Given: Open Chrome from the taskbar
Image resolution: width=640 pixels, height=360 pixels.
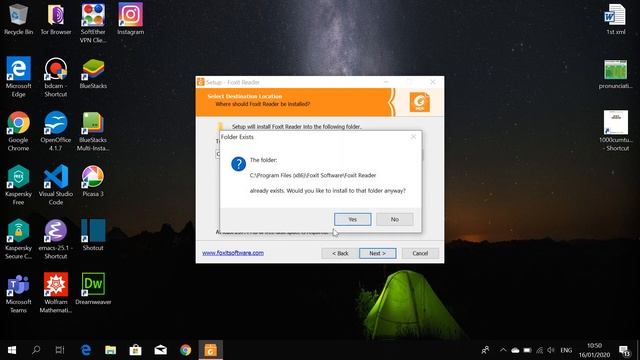Looking at the screenshot, I should pyautogui.click(x=186, y=350).
